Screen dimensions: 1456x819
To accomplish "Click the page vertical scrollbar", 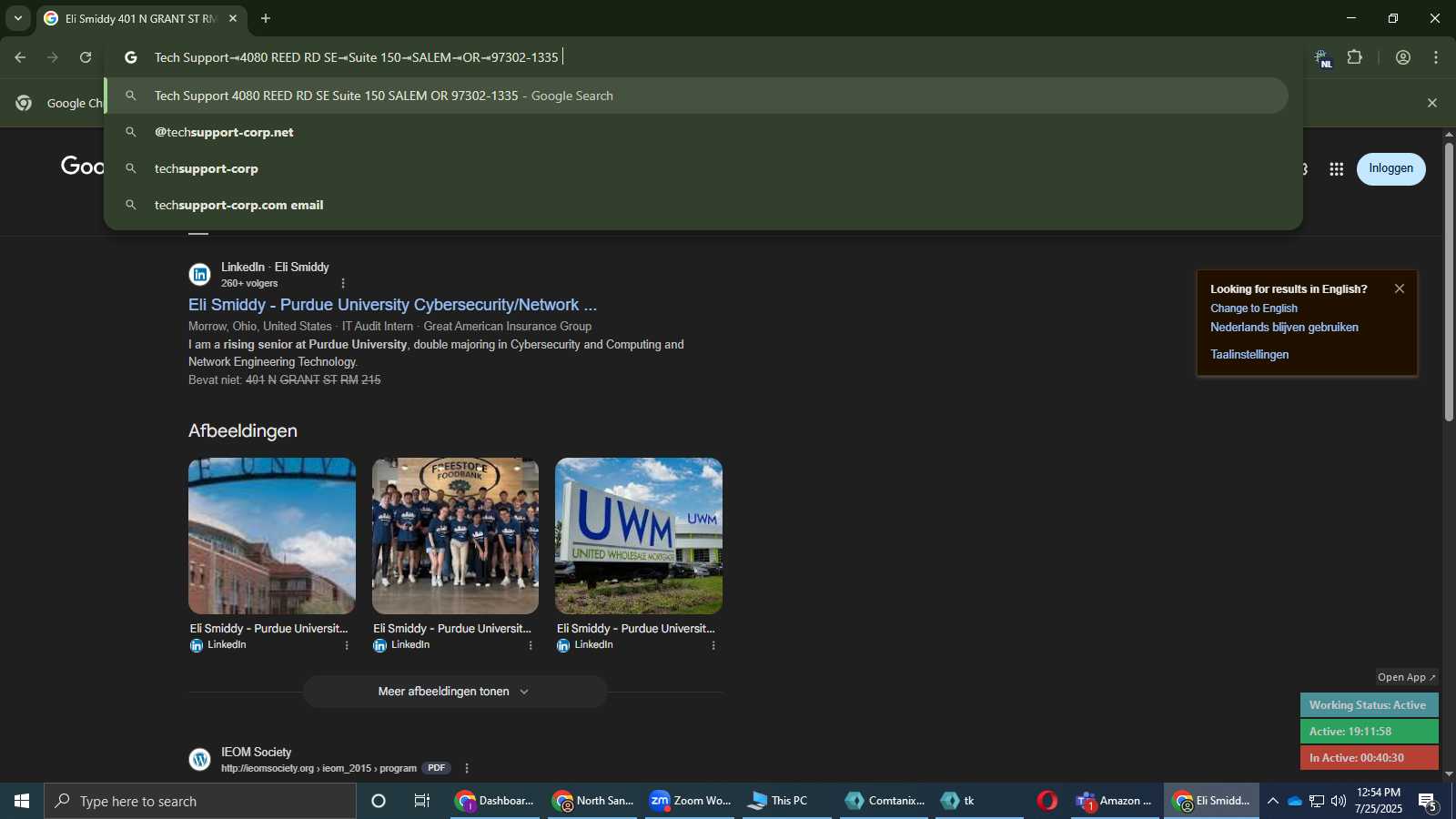I will point(1449,282).
